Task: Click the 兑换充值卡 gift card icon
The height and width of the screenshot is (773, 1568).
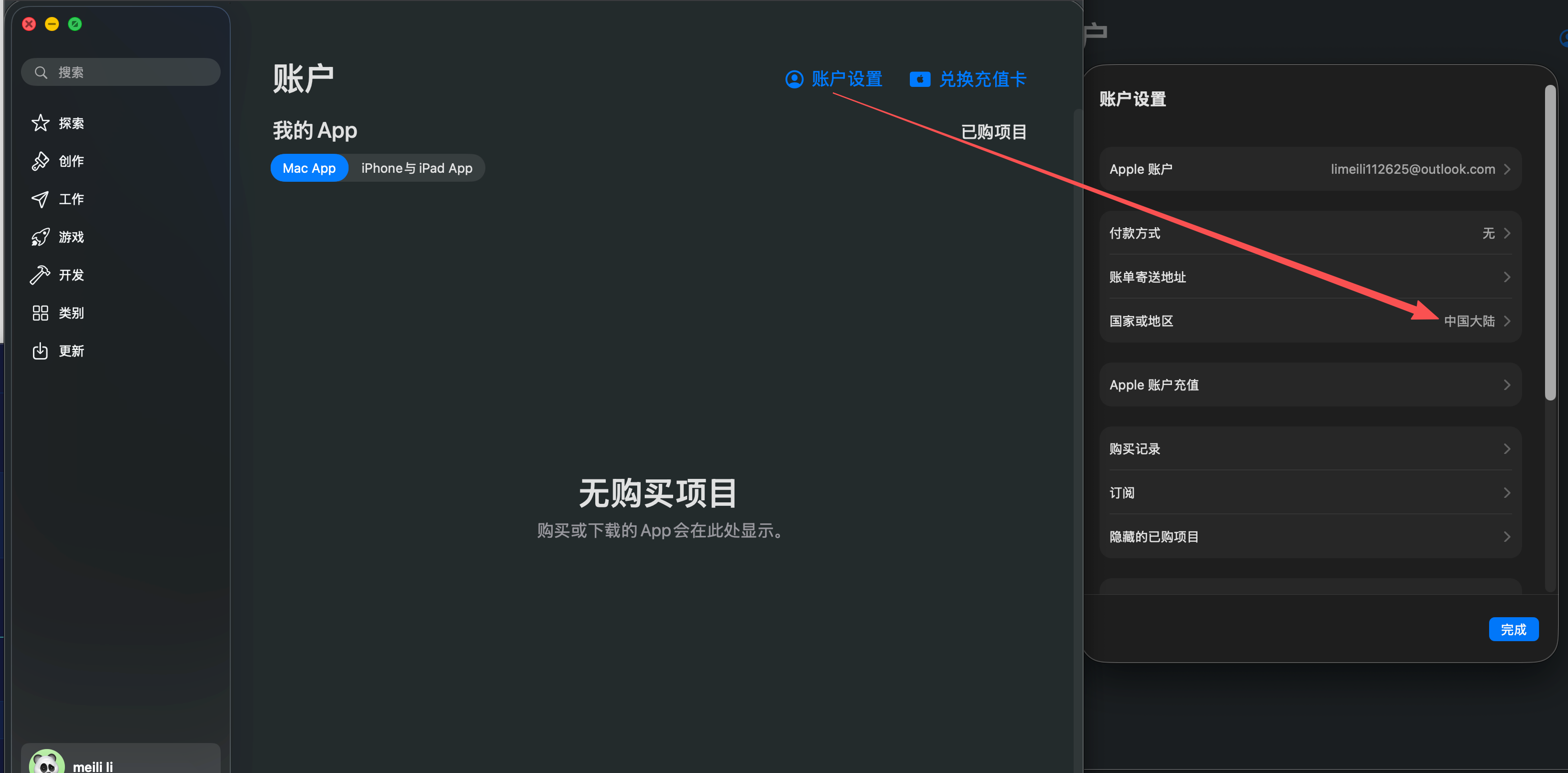Action: pos(920,79)
